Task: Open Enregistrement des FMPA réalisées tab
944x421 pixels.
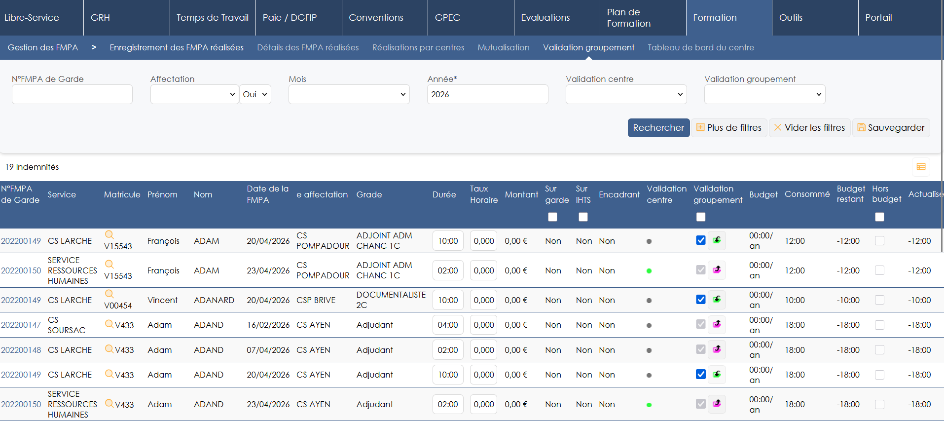Action: pos(176,48)
